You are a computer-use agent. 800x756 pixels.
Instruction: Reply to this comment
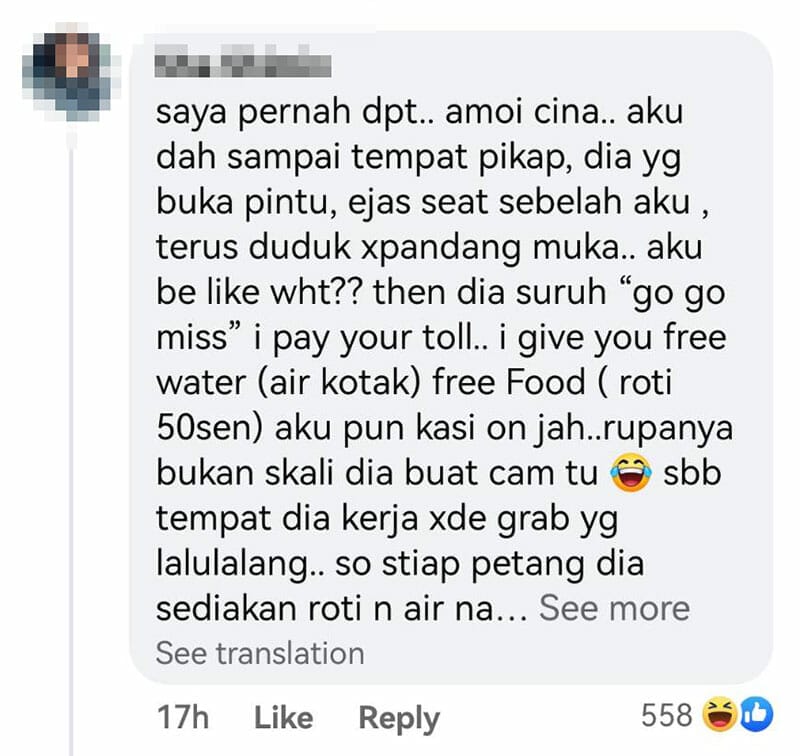[399, 718]
